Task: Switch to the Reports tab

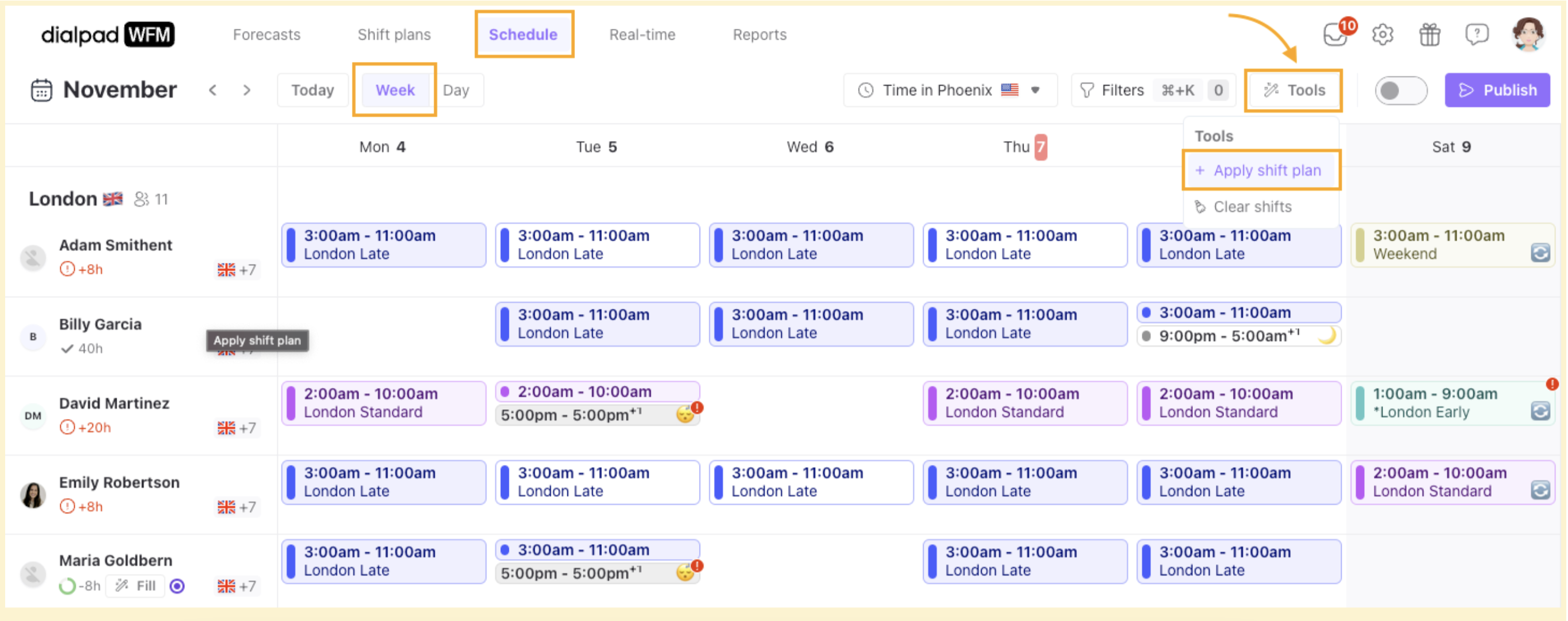Action: [759, 34]
